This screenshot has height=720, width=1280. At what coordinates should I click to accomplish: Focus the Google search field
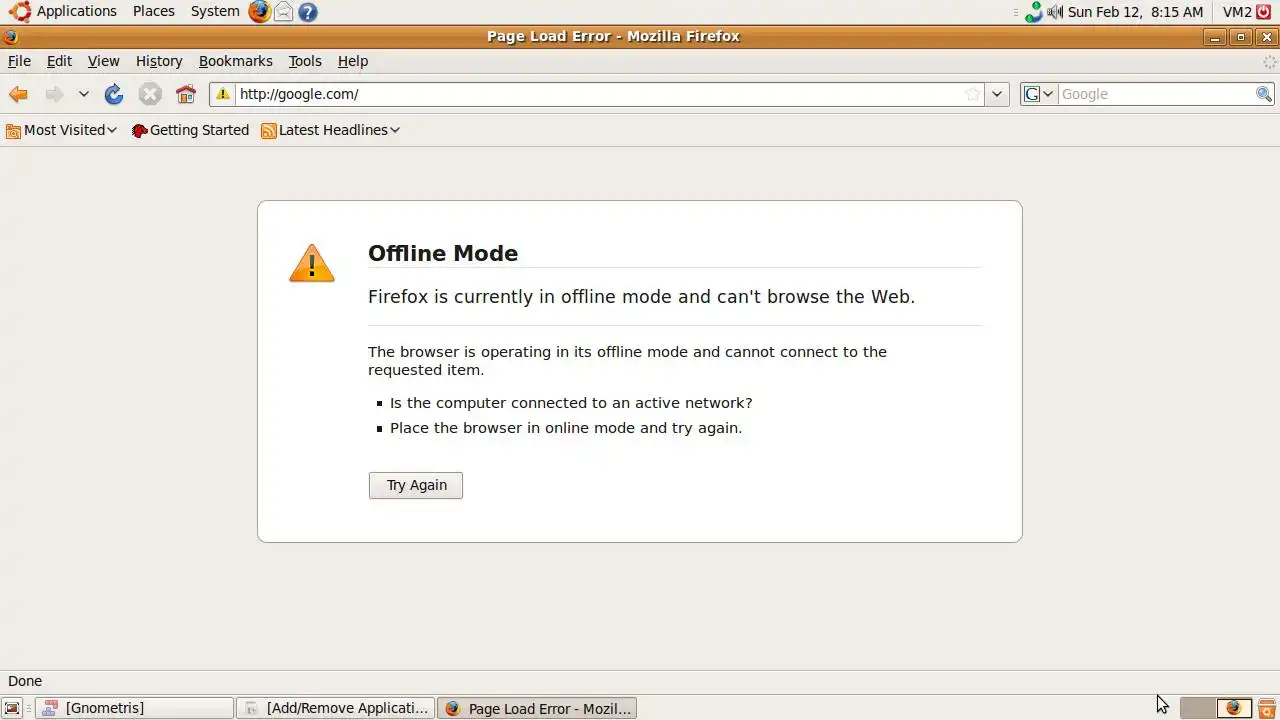(x=1156, y=94)
